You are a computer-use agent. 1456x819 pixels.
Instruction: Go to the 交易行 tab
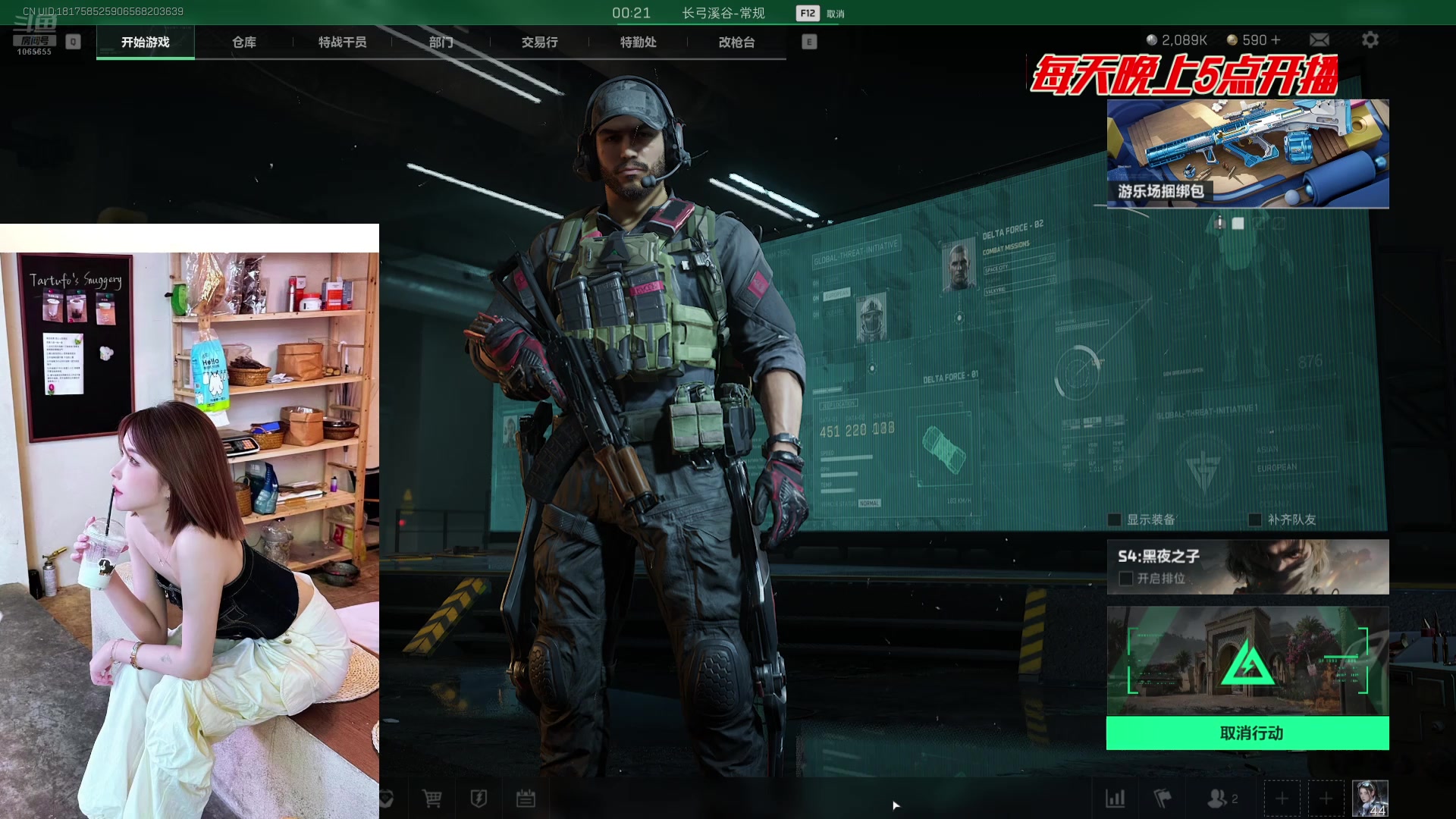[x=539, y=42]
